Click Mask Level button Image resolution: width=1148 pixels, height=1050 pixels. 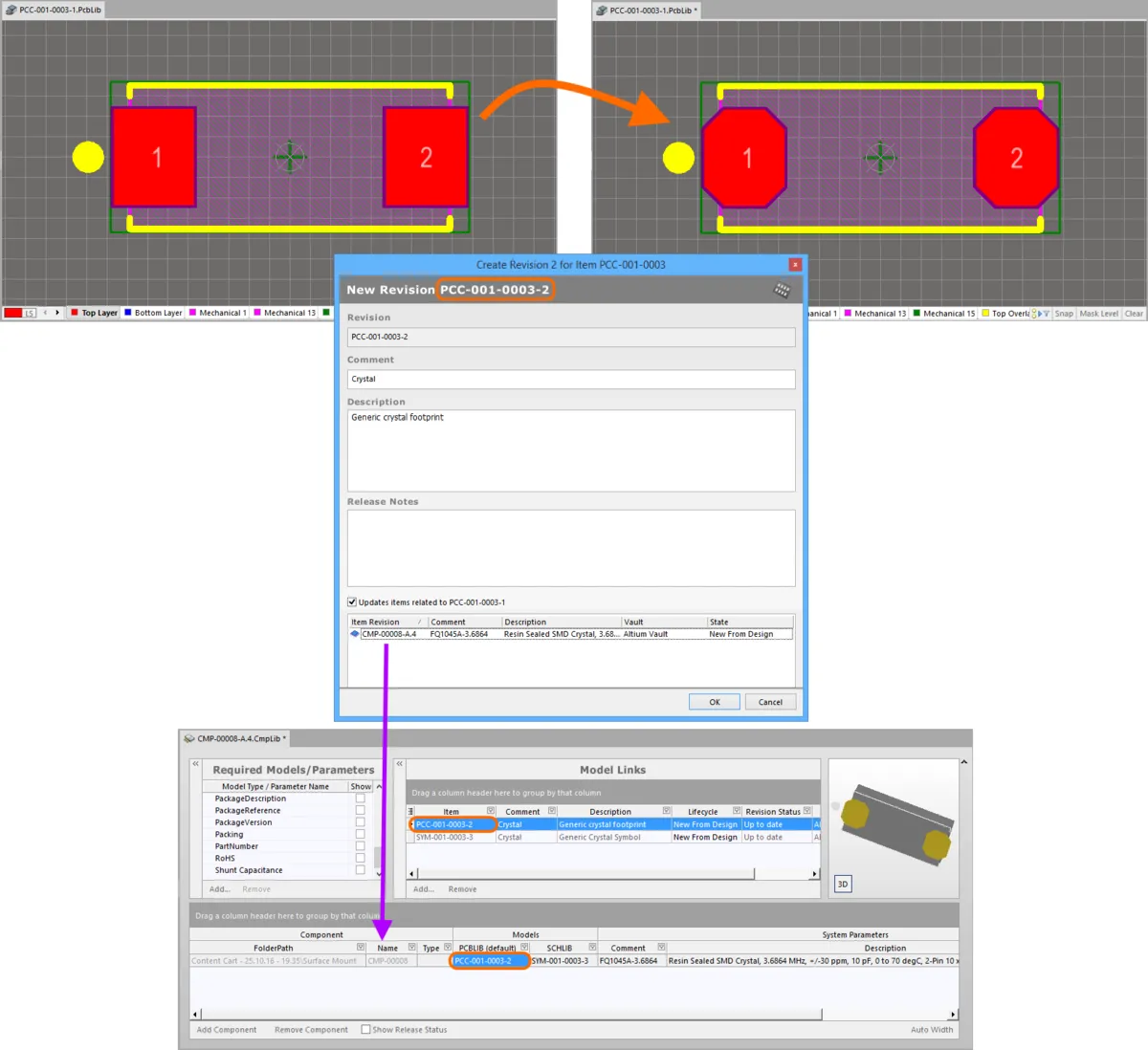point(1098,314)
